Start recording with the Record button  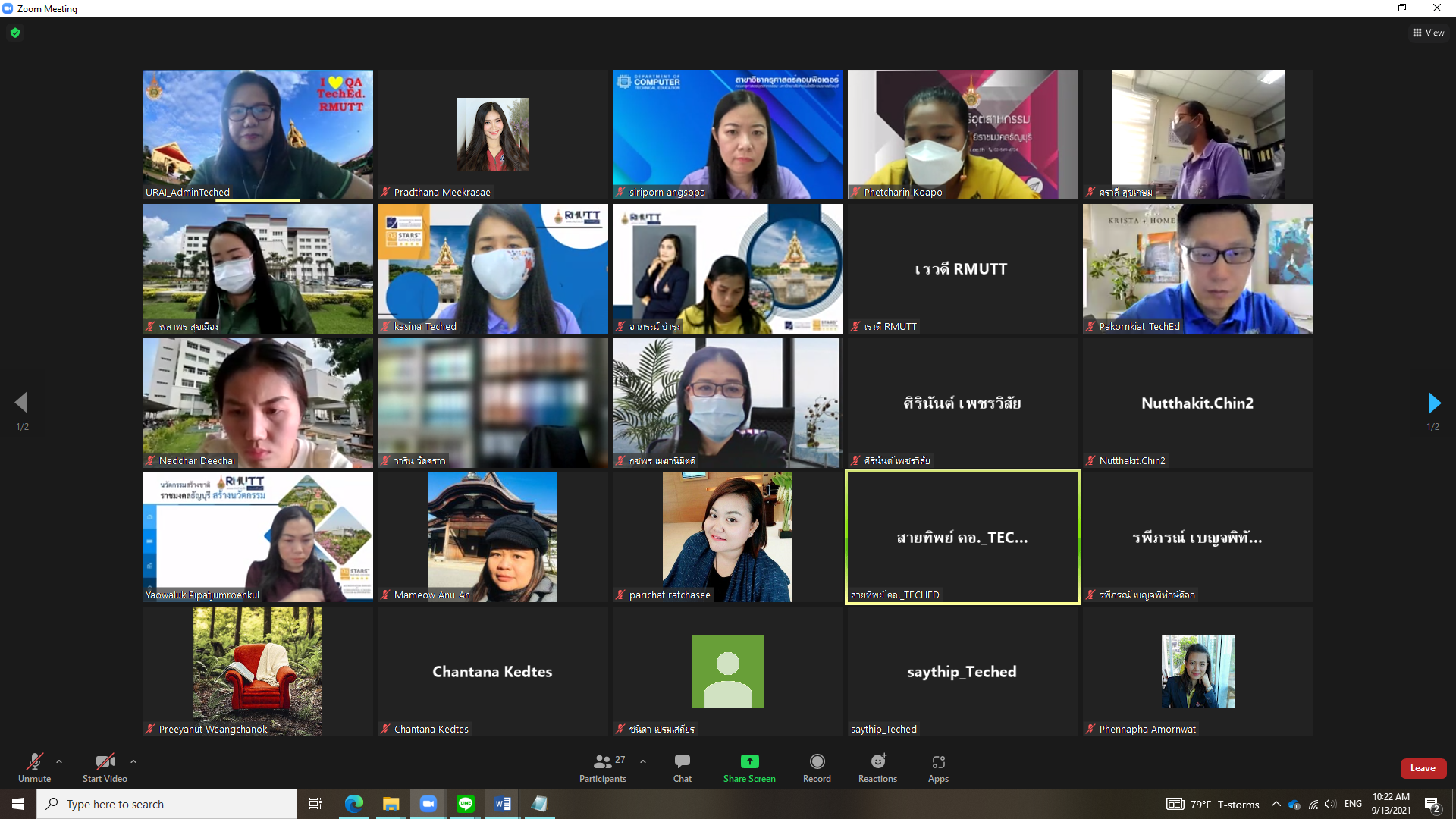coord(817,767)
